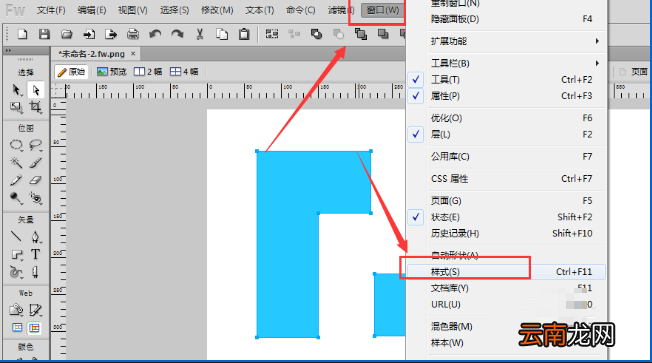Switch to 2 幅 split view
This screenshot has width=652, height=363.
click(x=148, y=72)
